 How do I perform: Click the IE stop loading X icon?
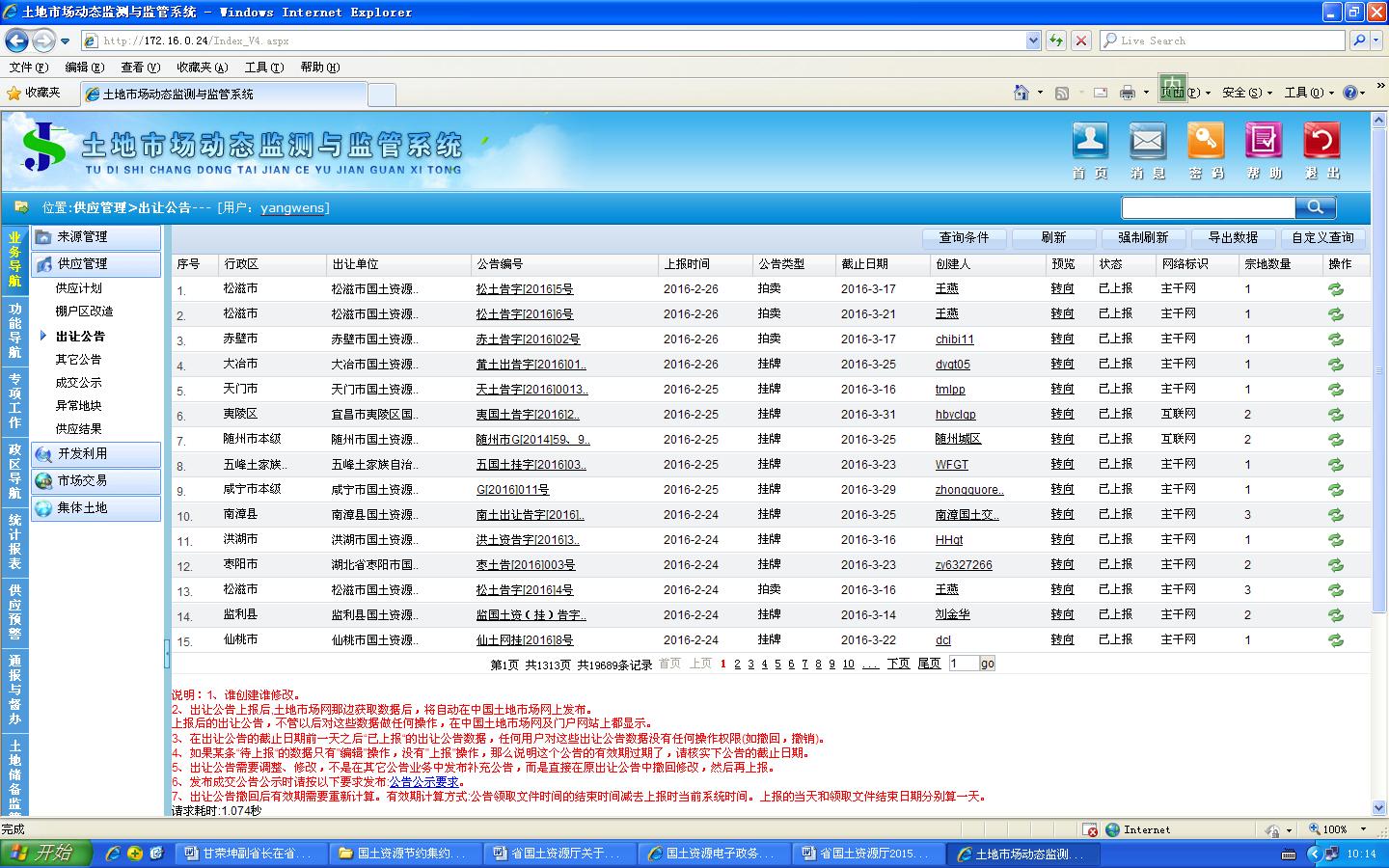(x=1081, y=41)
